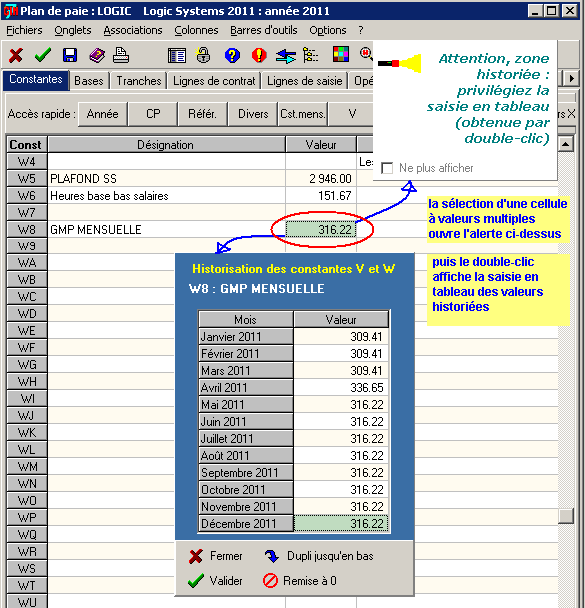Open the Associations menu

pyautogui.click(x=133, y=30)
